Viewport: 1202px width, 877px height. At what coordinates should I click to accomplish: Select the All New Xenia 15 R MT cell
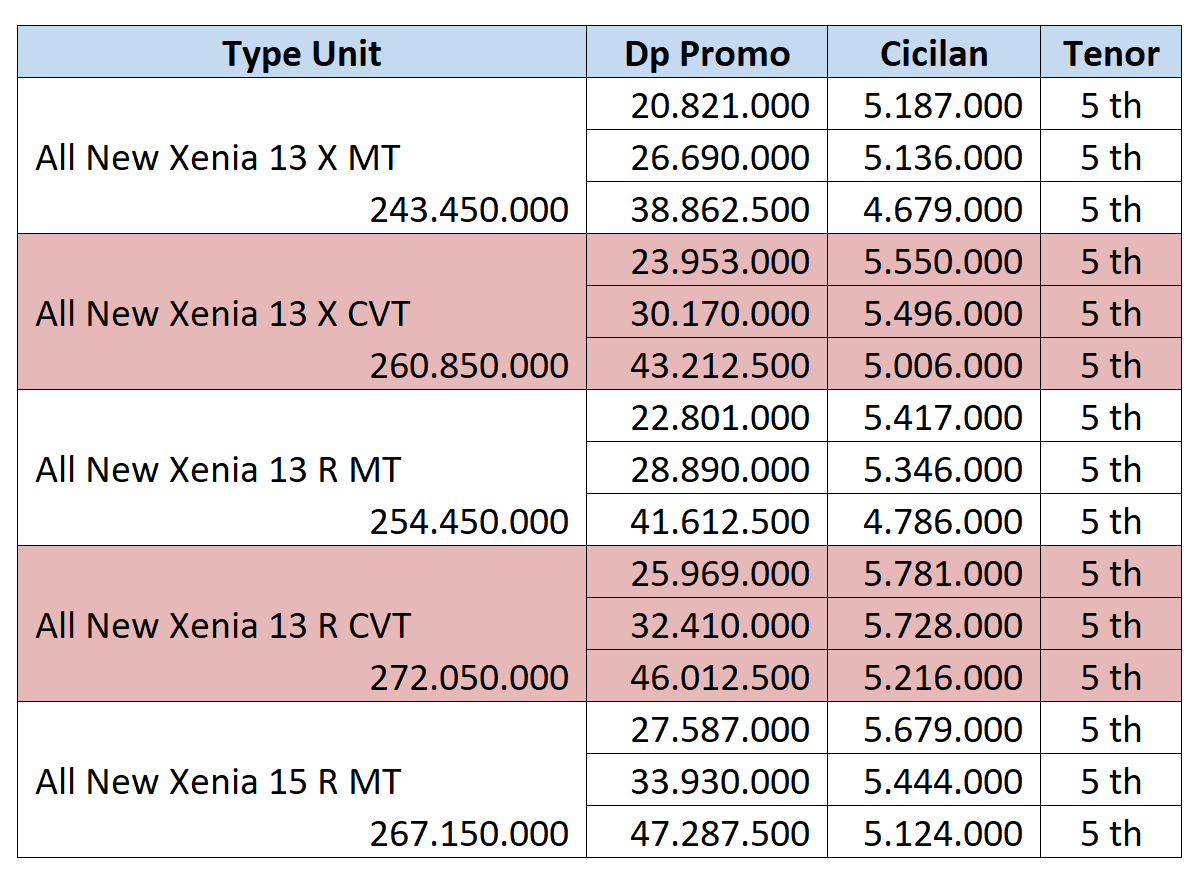(218, 782)
